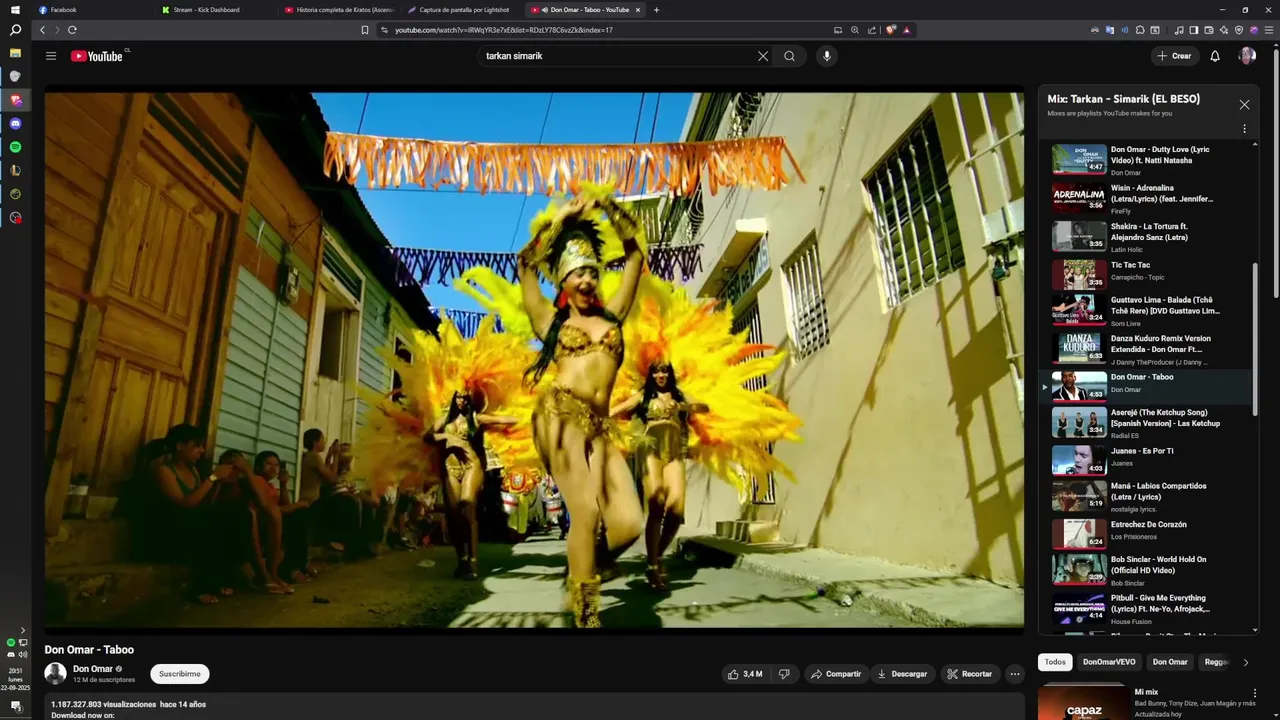Click the Compartir share button
Screen dimensions: 1280x720
click(x=835, y=674)
